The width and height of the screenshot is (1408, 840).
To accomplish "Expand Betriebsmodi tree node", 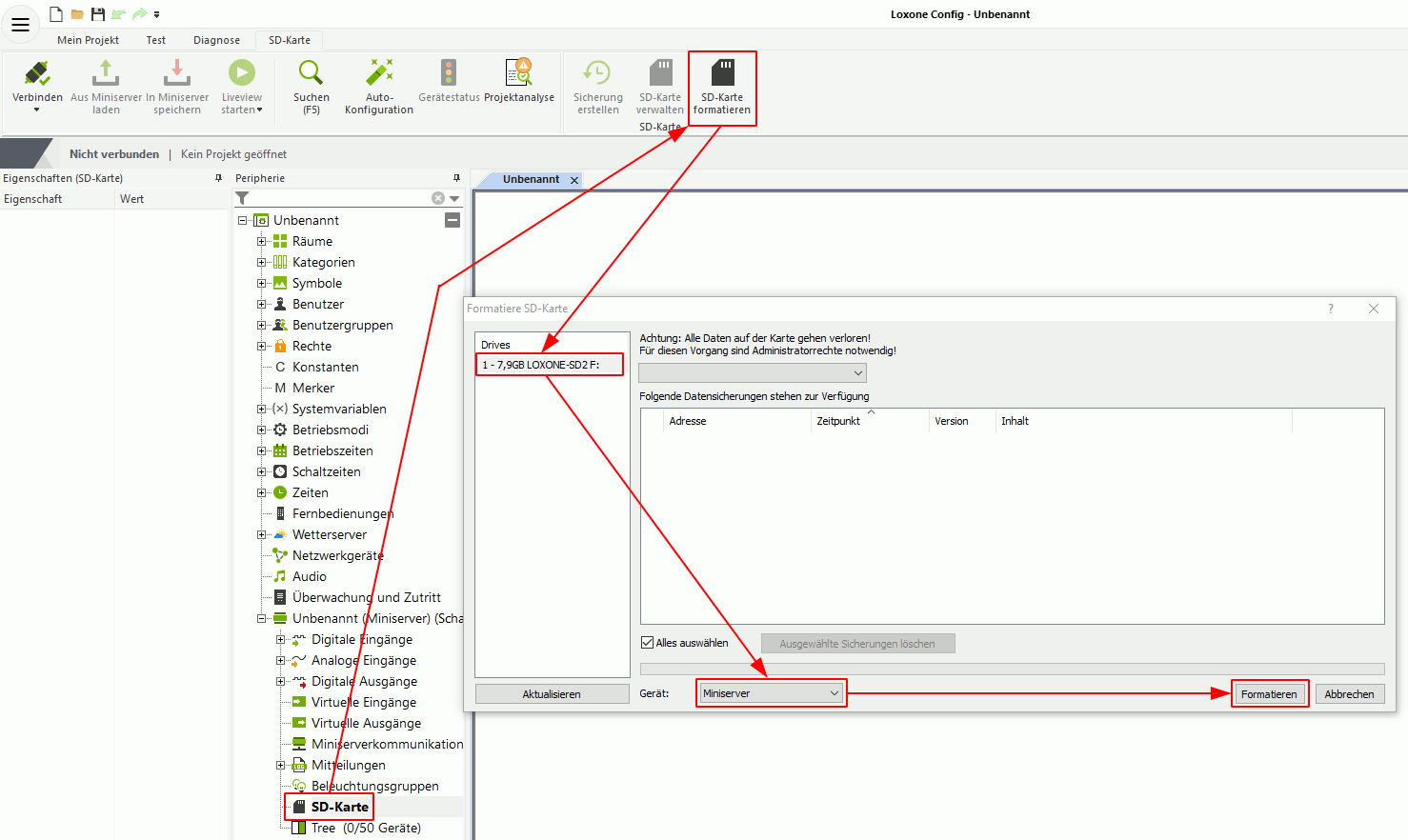I will click(261, 430).
